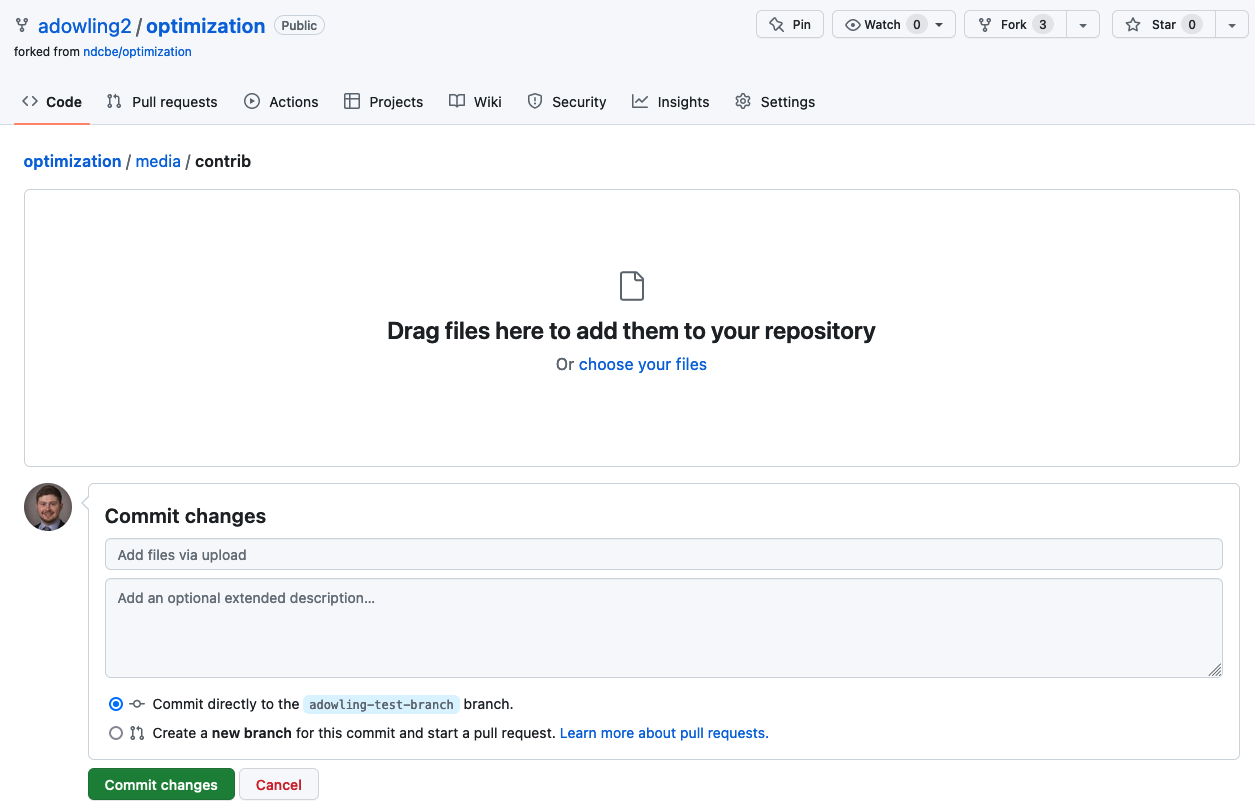Click the git-commit icon beside Commit directly
This screenshot has height=812, width=1255.
pos(137,704)
